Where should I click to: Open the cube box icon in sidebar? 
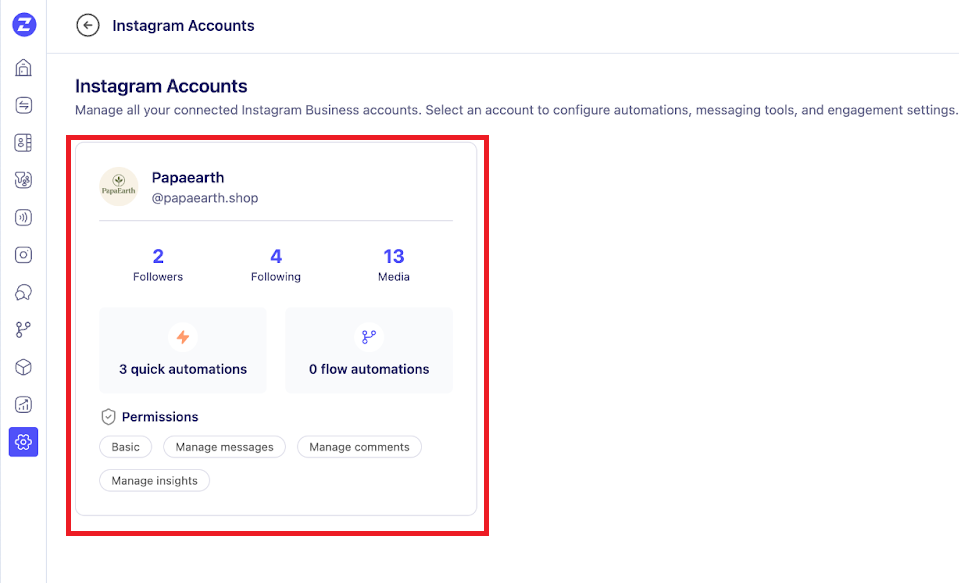[23, 367]
